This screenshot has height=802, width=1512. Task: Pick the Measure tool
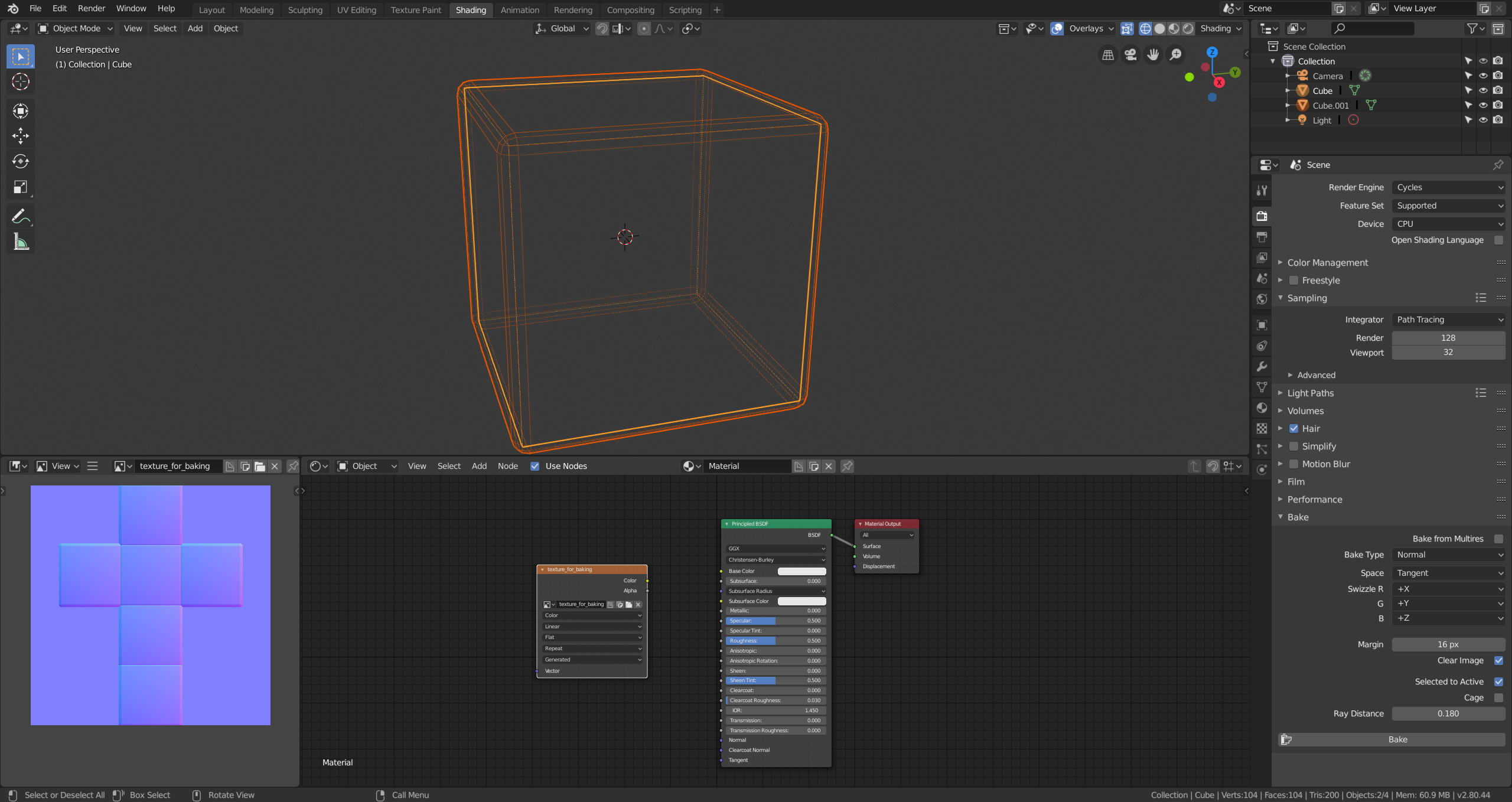pyautogui.click(x=20, y=241)
